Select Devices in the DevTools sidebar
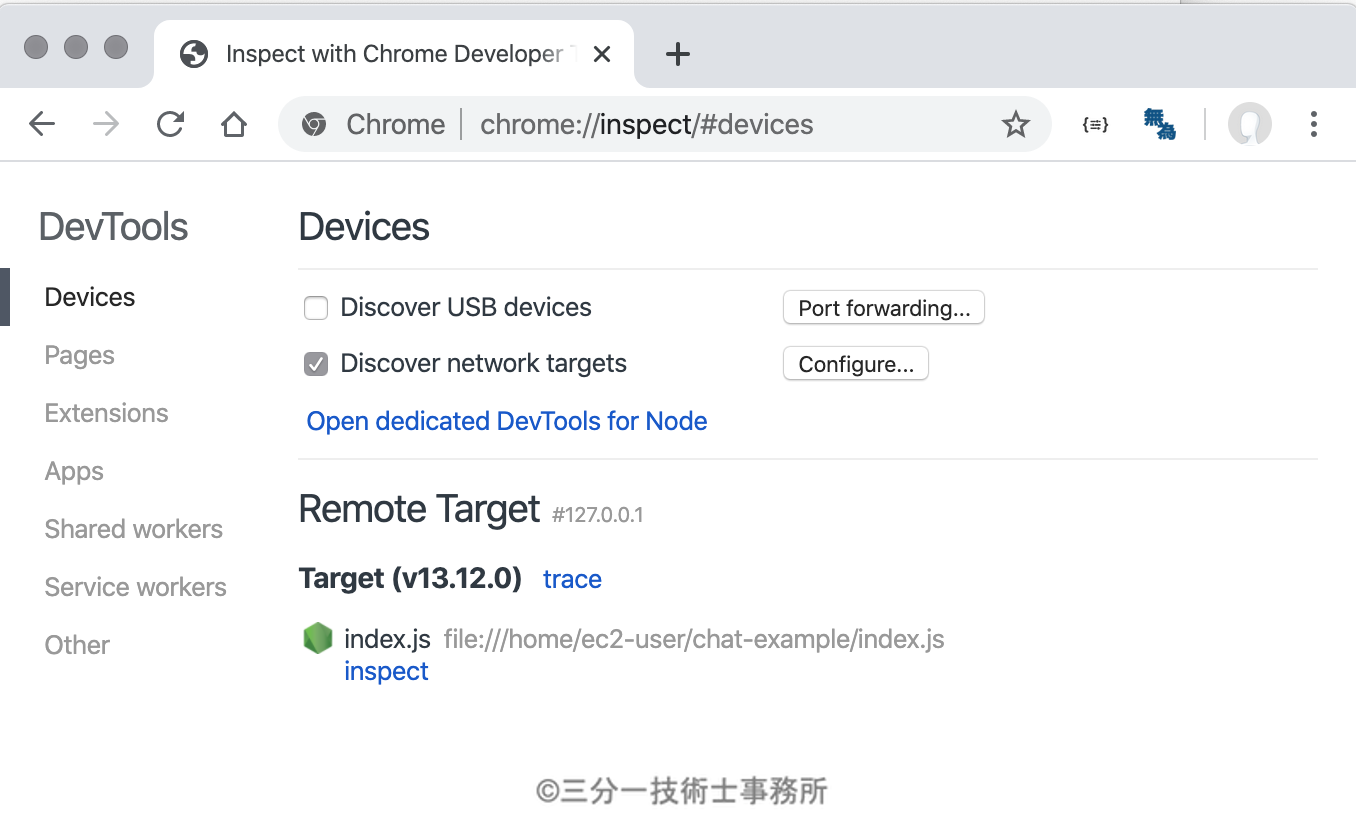This screenshot has height=826, width=1356. (x=90, y=297)
